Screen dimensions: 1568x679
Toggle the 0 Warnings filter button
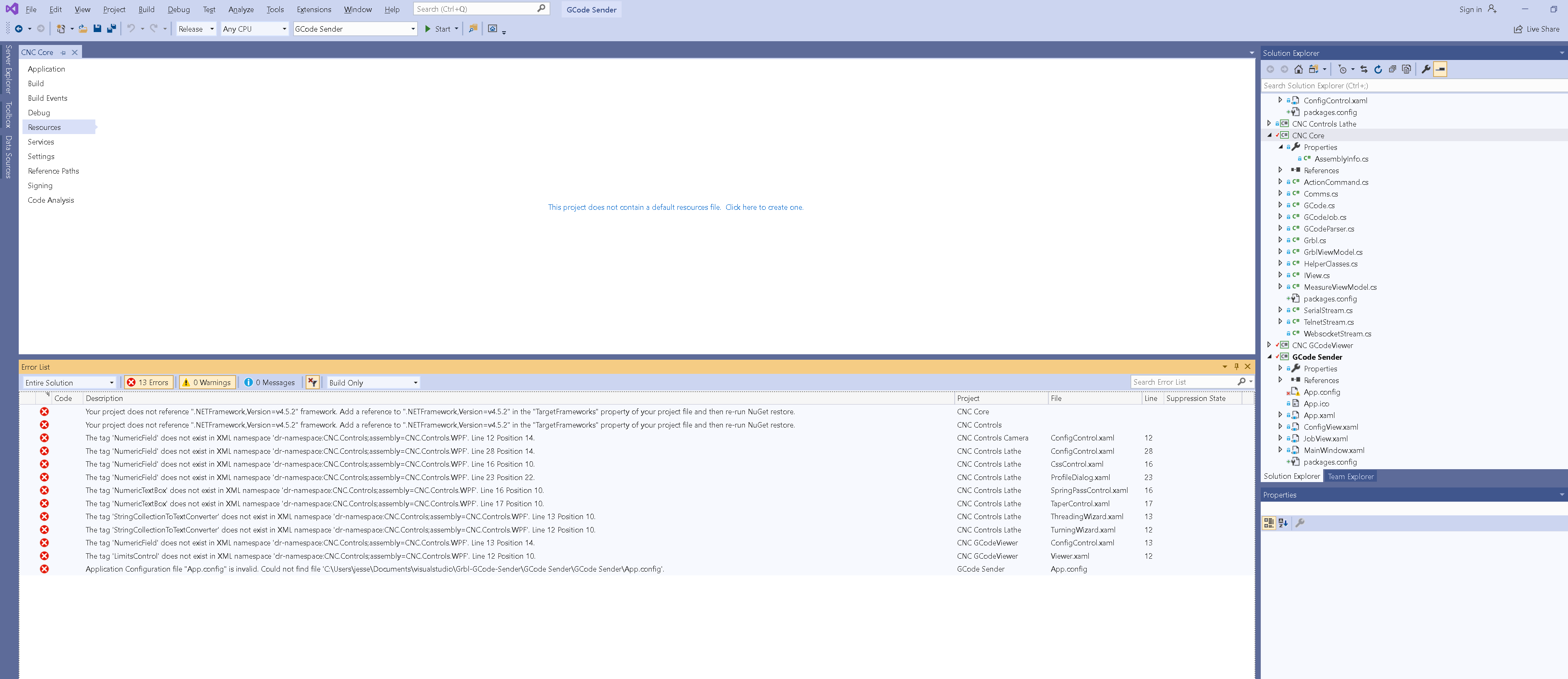[208, 383]
